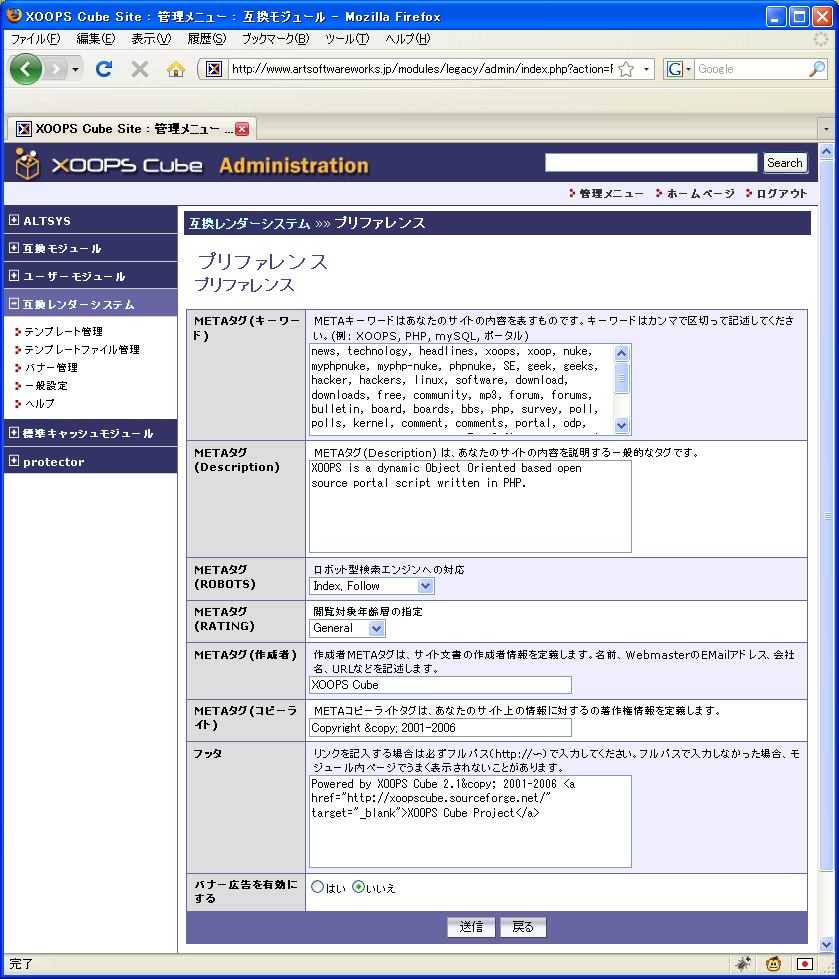Click keywords textarea scroll up arrow
The width and height of the screenshot is (839, 979).
pos(621,353)
